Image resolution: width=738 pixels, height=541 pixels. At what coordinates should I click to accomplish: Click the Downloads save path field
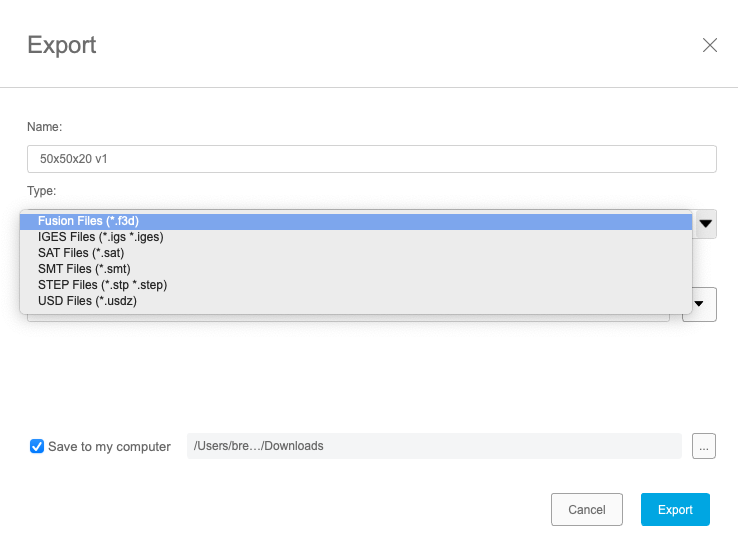click(434, 446)
